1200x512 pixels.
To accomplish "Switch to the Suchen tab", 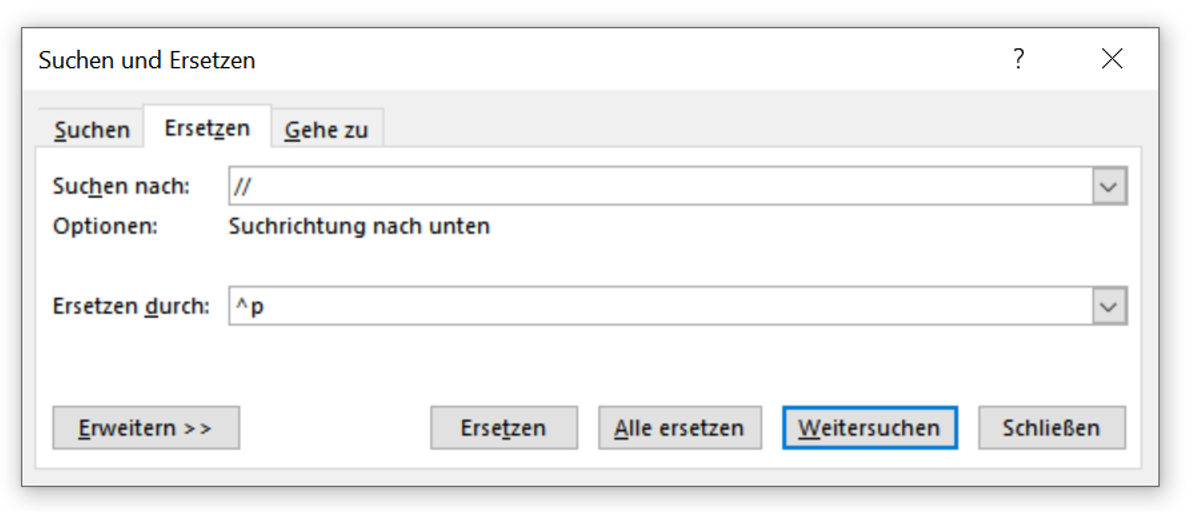I will pyautogui.click(x=92, y=130).
